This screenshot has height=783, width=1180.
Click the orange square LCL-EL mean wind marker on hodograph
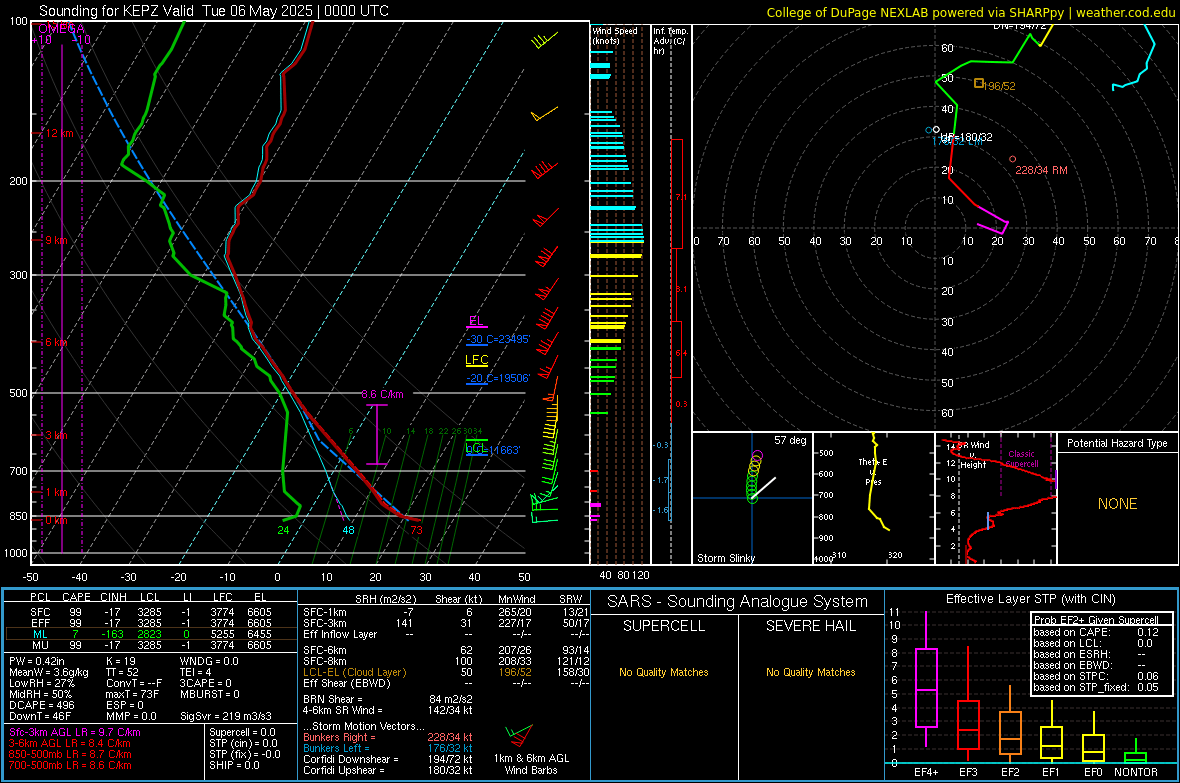click(x=979, y=84)
